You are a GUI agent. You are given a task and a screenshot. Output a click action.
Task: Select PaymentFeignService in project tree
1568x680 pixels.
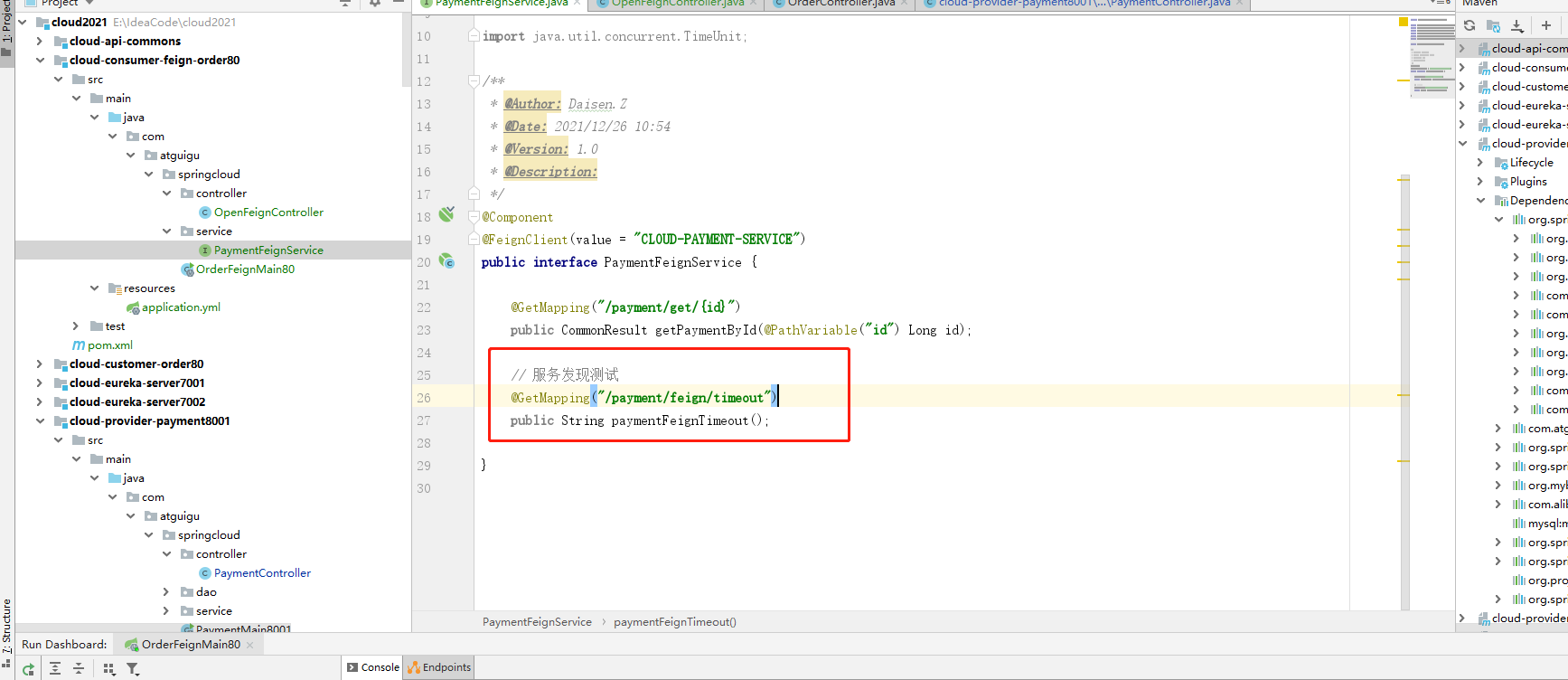[261, 250]
